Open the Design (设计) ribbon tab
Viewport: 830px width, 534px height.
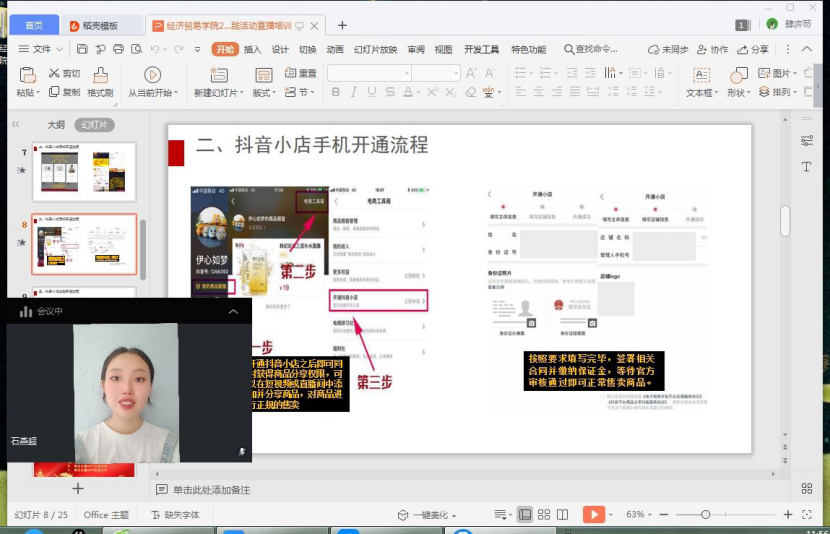tap(280, 49)
